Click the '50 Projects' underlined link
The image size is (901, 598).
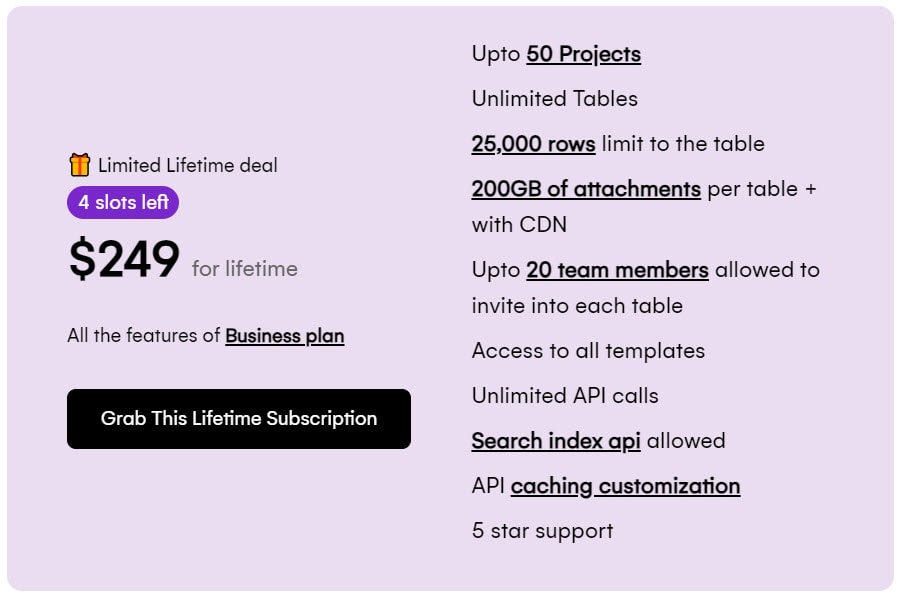(583, 54)
